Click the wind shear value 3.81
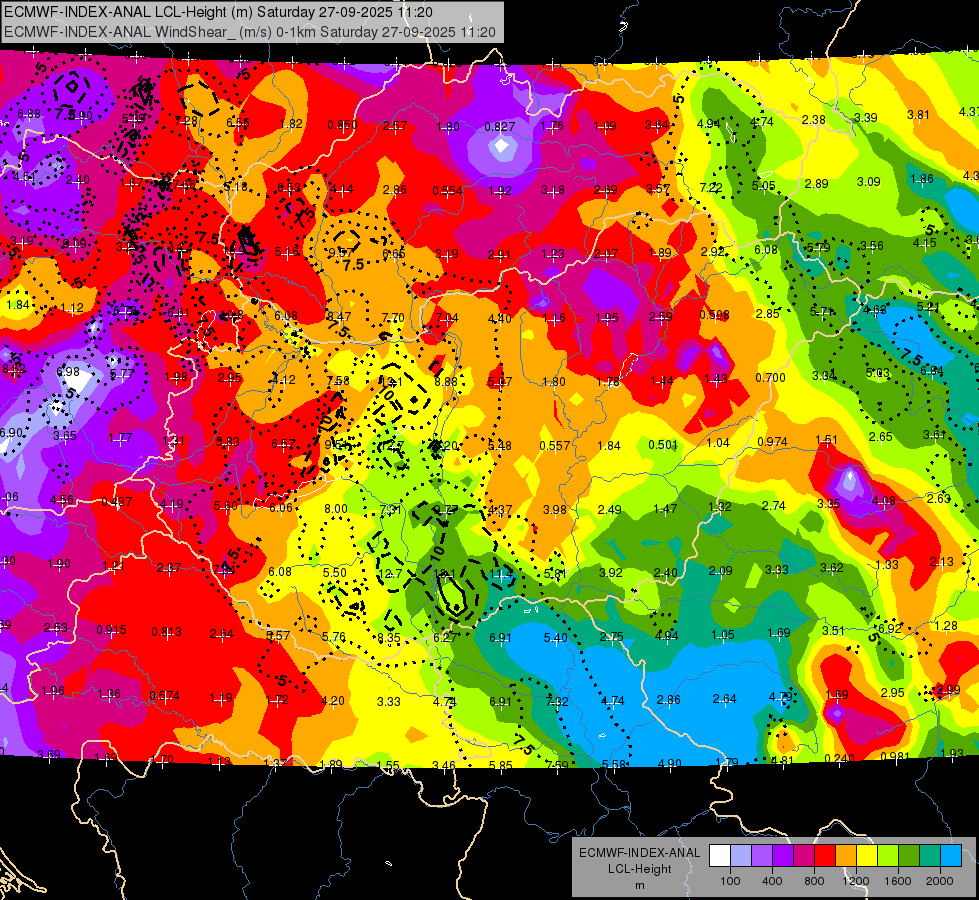This screenshot has height=900, width=979. pos(918,115)
